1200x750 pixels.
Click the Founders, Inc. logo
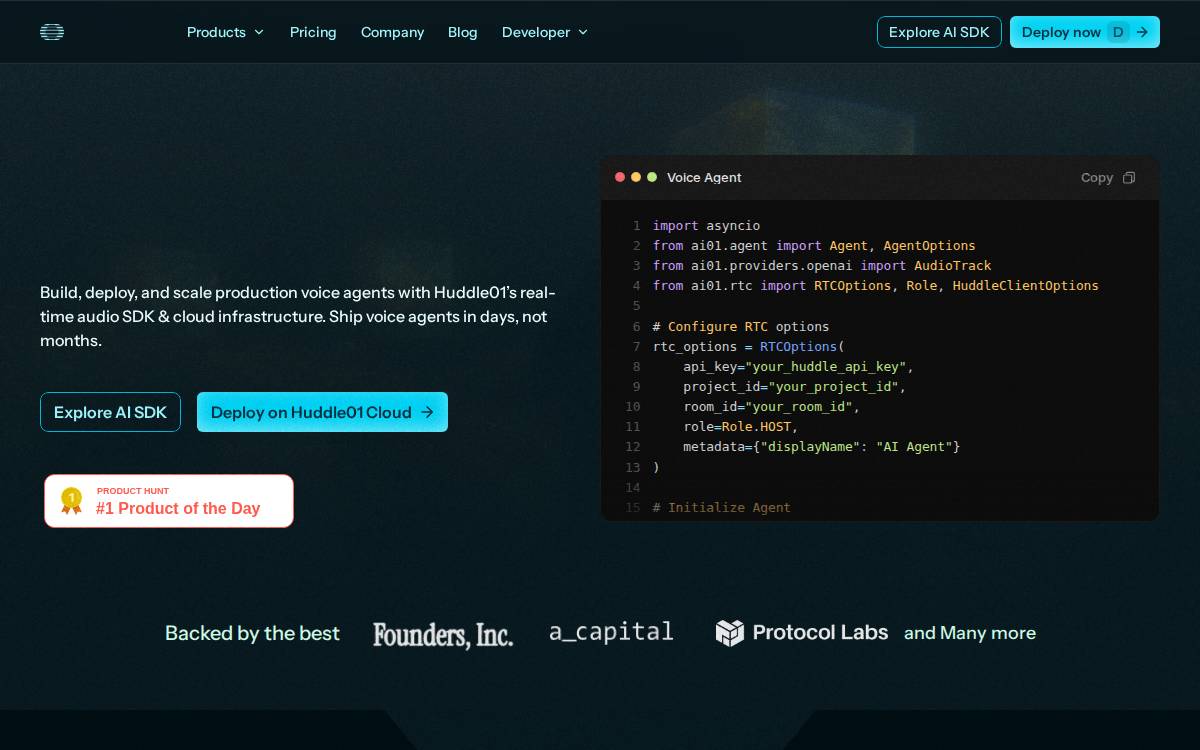tap(443, 634)
